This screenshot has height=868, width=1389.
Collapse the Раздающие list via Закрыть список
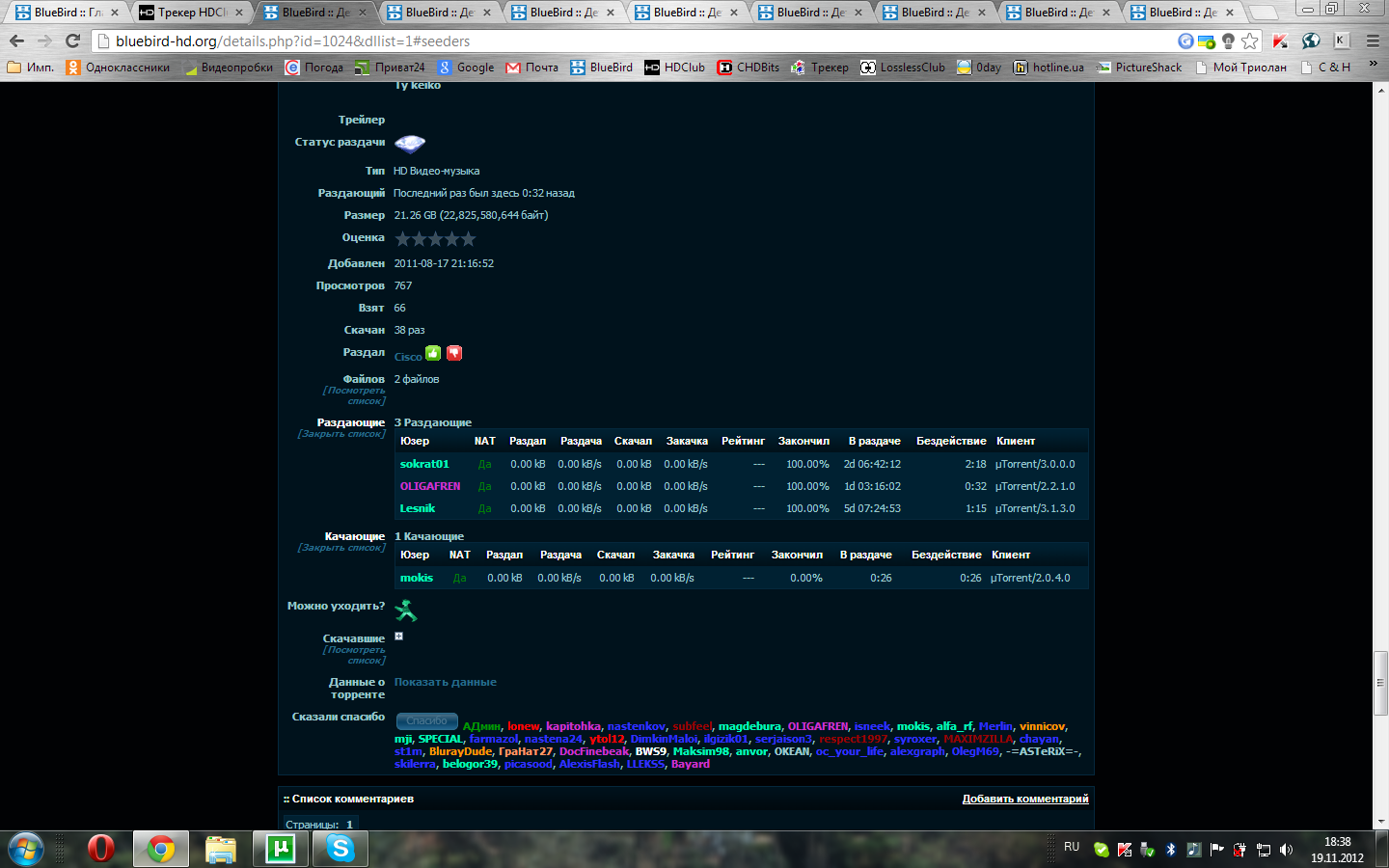(341, 434)
